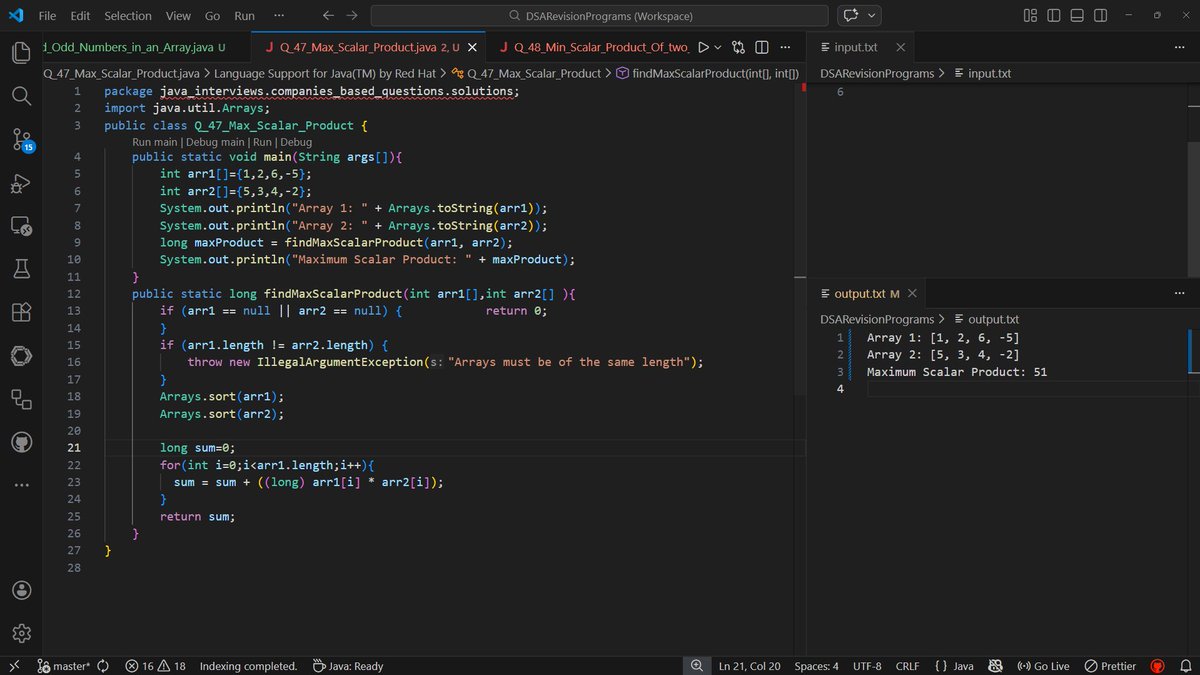Open the Explorer view in the activity bar
Screen dimensions: 1200x675
[x=22, y=52]
